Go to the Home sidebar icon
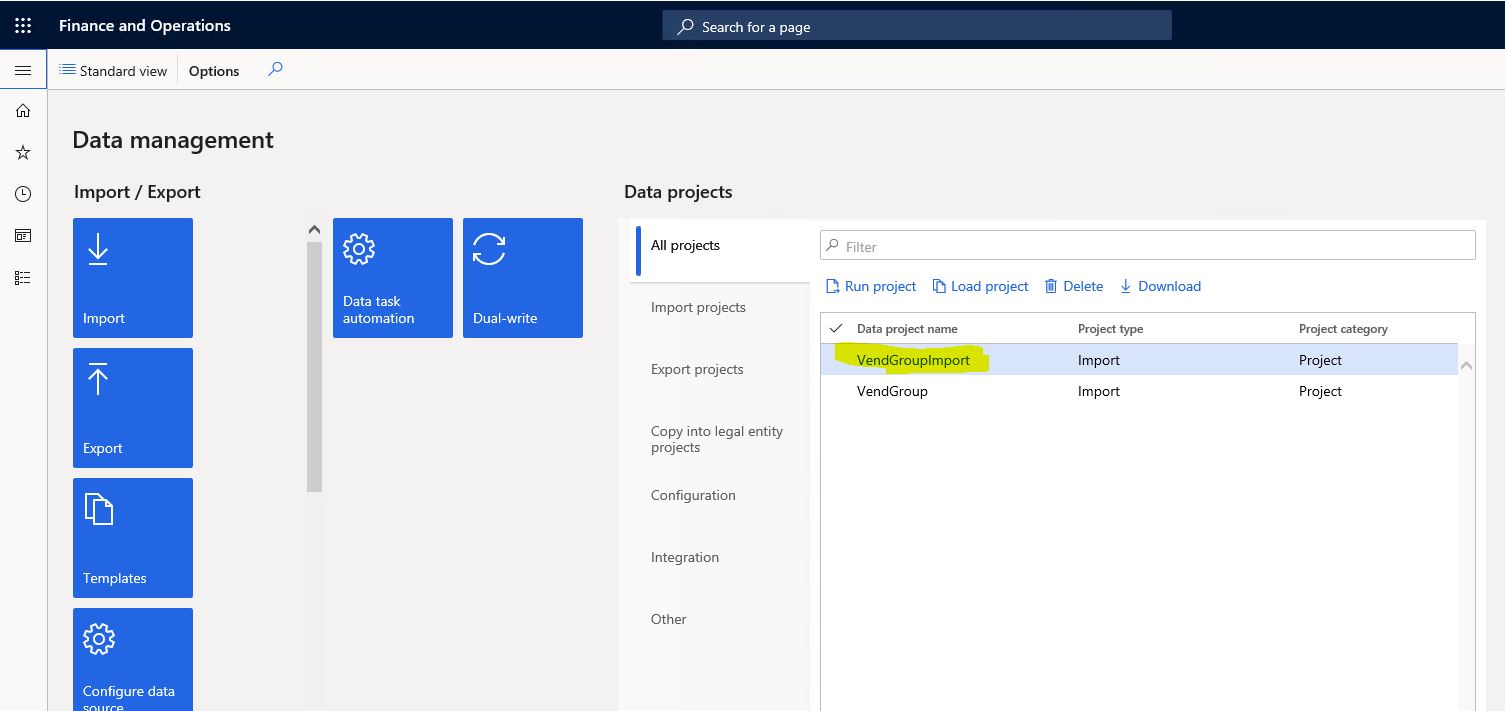1505x711 pixels. (23, 111)
